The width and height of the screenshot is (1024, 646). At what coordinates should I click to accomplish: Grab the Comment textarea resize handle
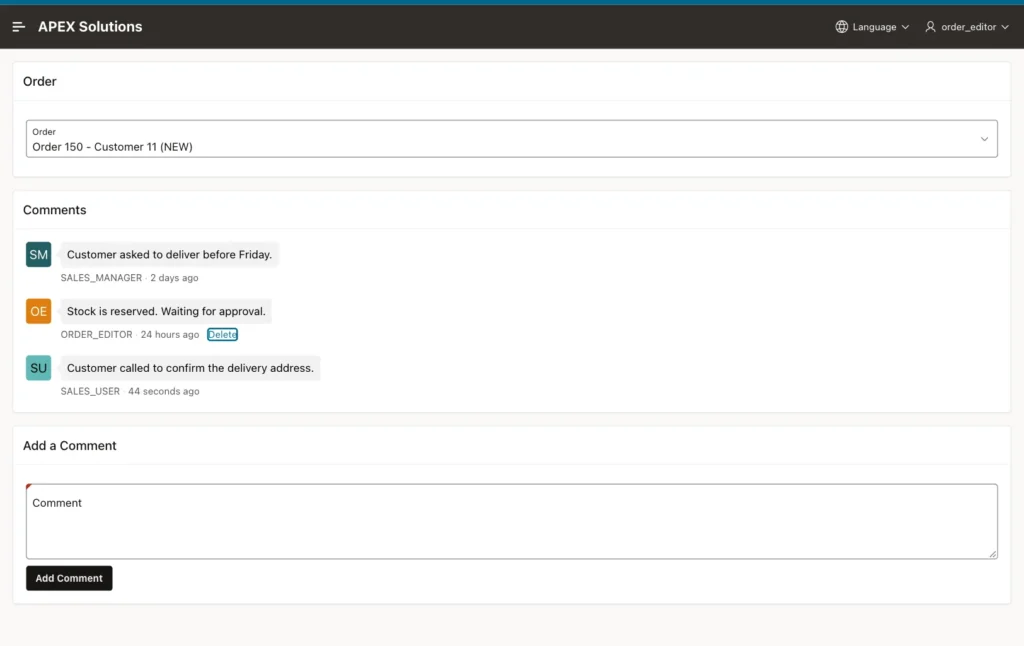coord(993,554)
